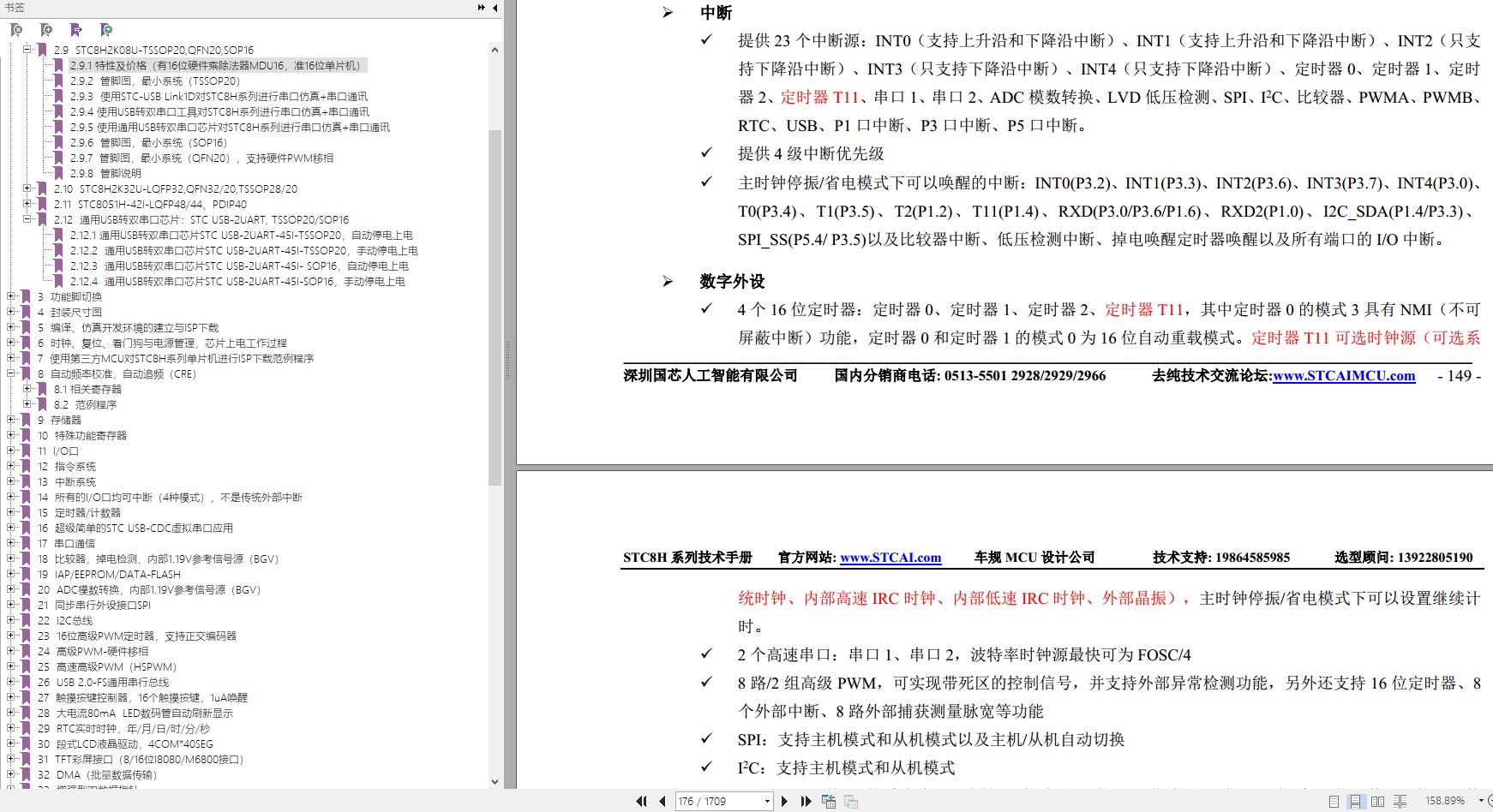The width and height of the screenshot is (1493, 812).
Task: Collapse the 2.9 STC8H2K08U bookmark node
Action: click(x=27, y=50)
